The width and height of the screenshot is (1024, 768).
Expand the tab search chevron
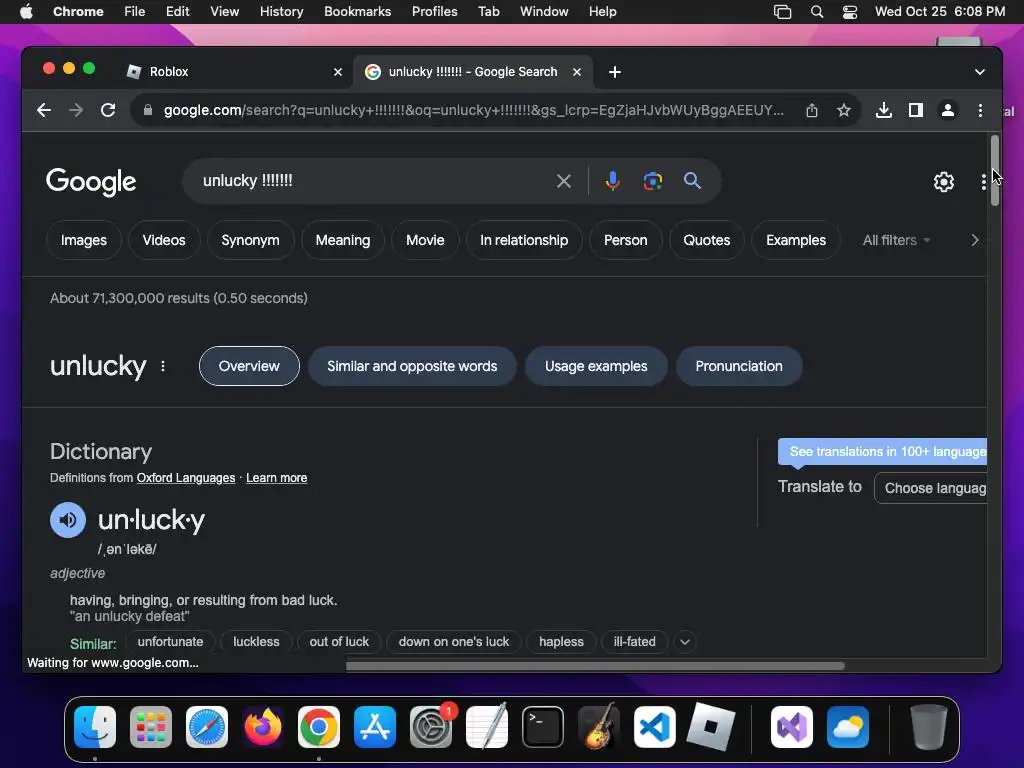click(x=980, y=72)
